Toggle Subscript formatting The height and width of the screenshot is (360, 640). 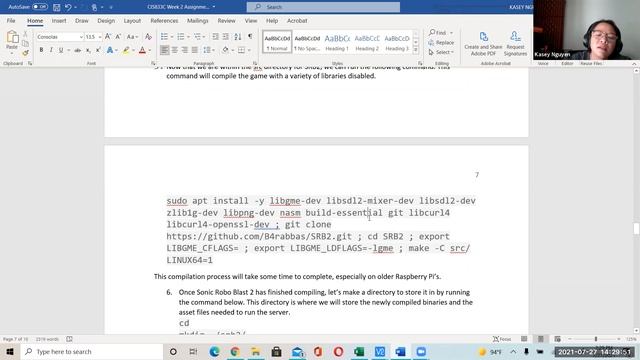pos(88,50)
